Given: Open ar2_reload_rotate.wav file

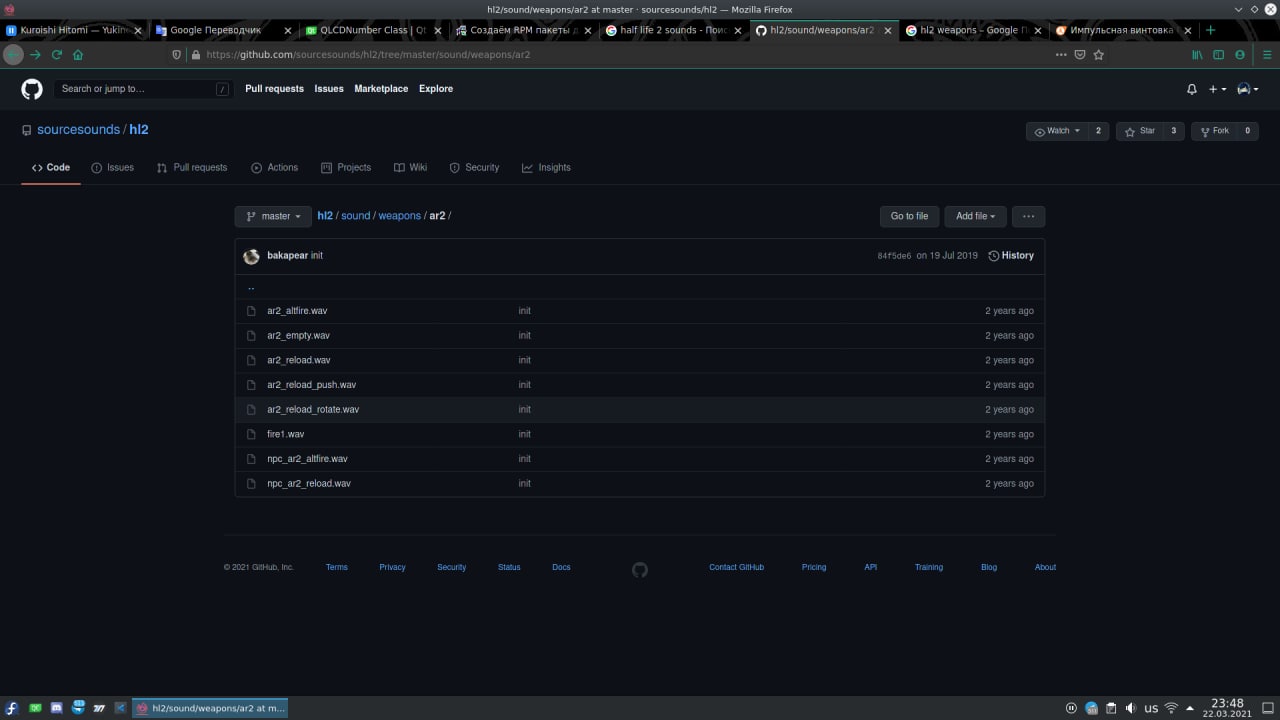Looking at the screenshot, I should click(313, 410).
